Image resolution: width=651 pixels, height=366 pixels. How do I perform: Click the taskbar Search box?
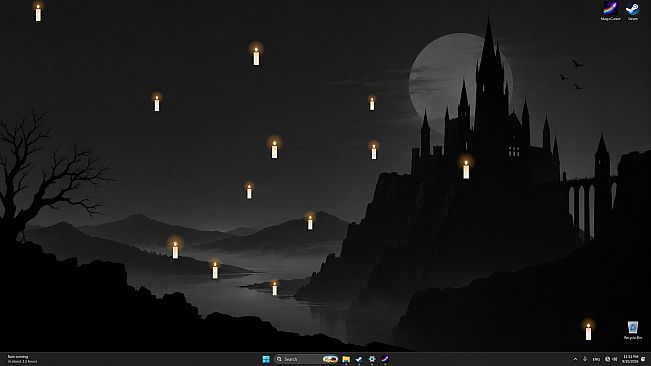pos(306,359)
